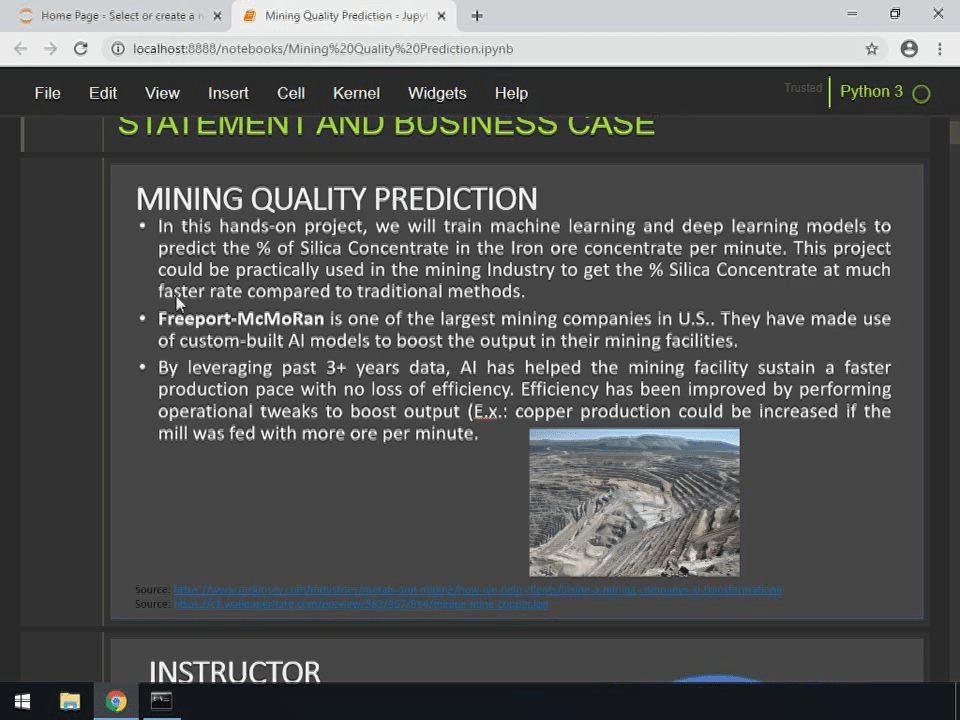This screenshot has height=720, width=960.
Task: Click the MINING QUALITY PREDICTION heading
Action: click(337, 199)
